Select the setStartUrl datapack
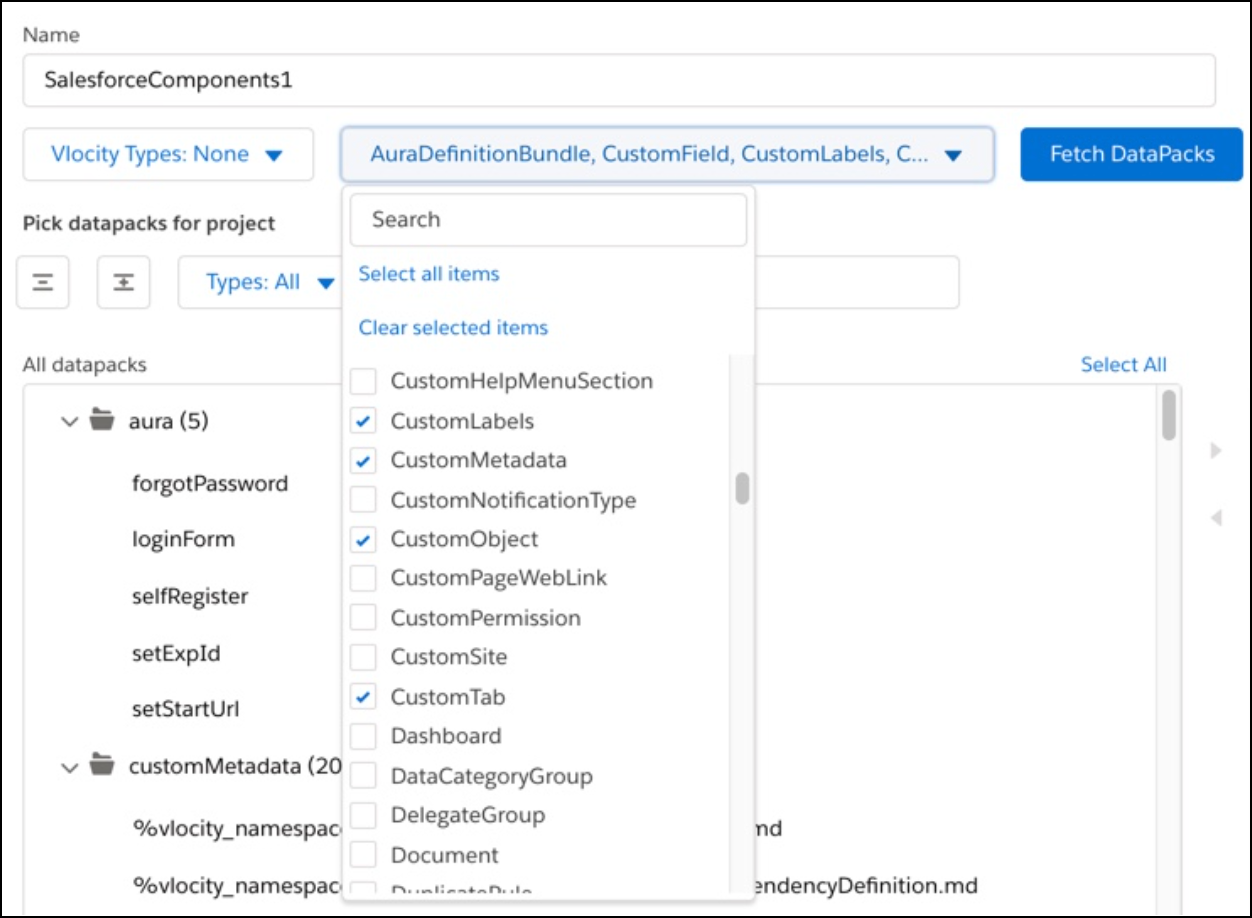 pyautogui.click(x=185, y=710)
